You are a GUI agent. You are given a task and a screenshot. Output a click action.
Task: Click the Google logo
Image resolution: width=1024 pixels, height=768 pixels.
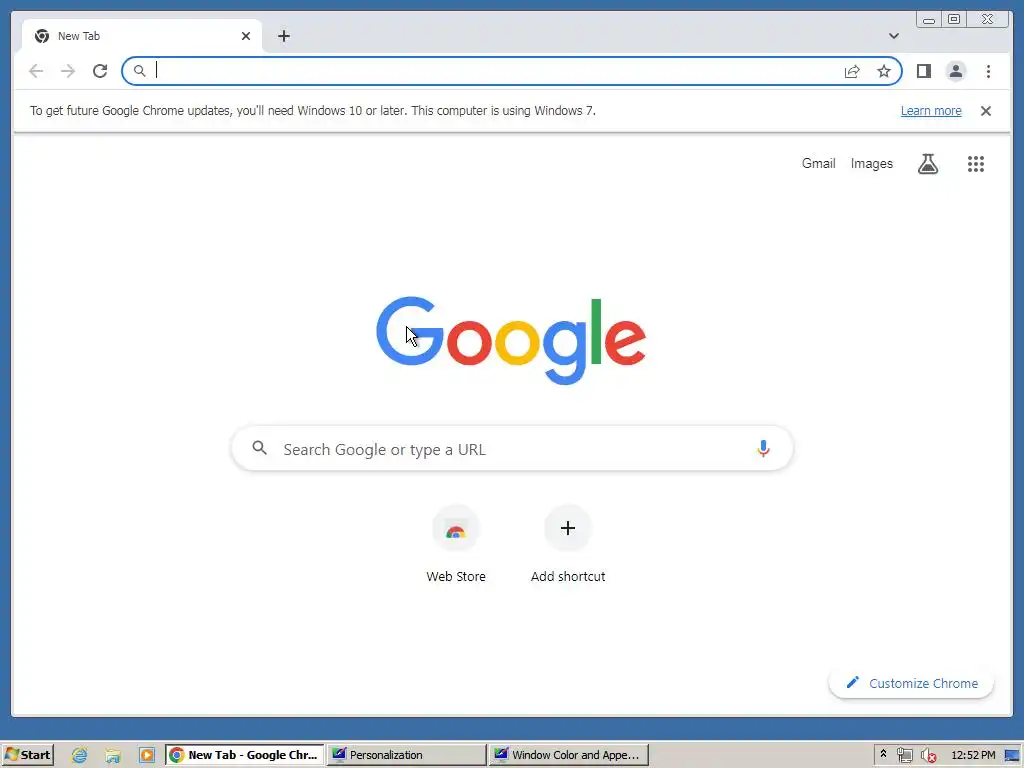[511, 340]
